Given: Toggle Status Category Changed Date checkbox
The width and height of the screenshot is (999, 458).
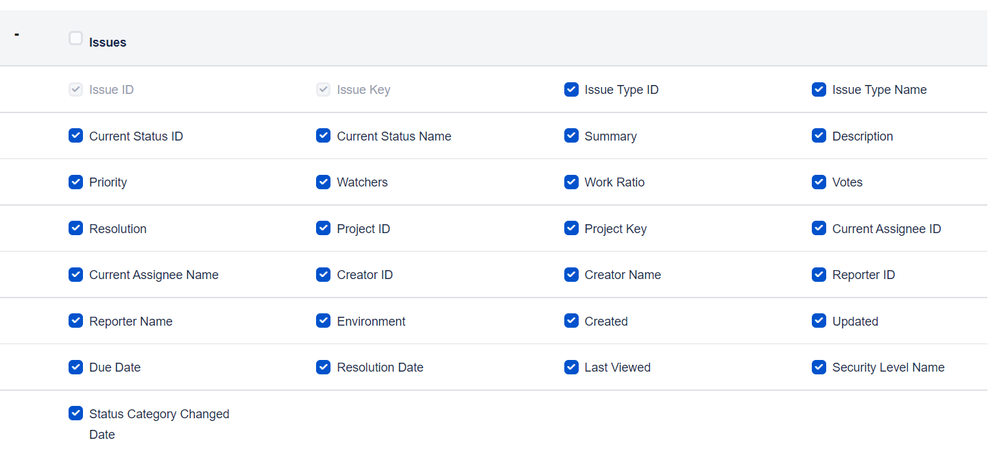Looking at the screenshot, I should 76,413.
